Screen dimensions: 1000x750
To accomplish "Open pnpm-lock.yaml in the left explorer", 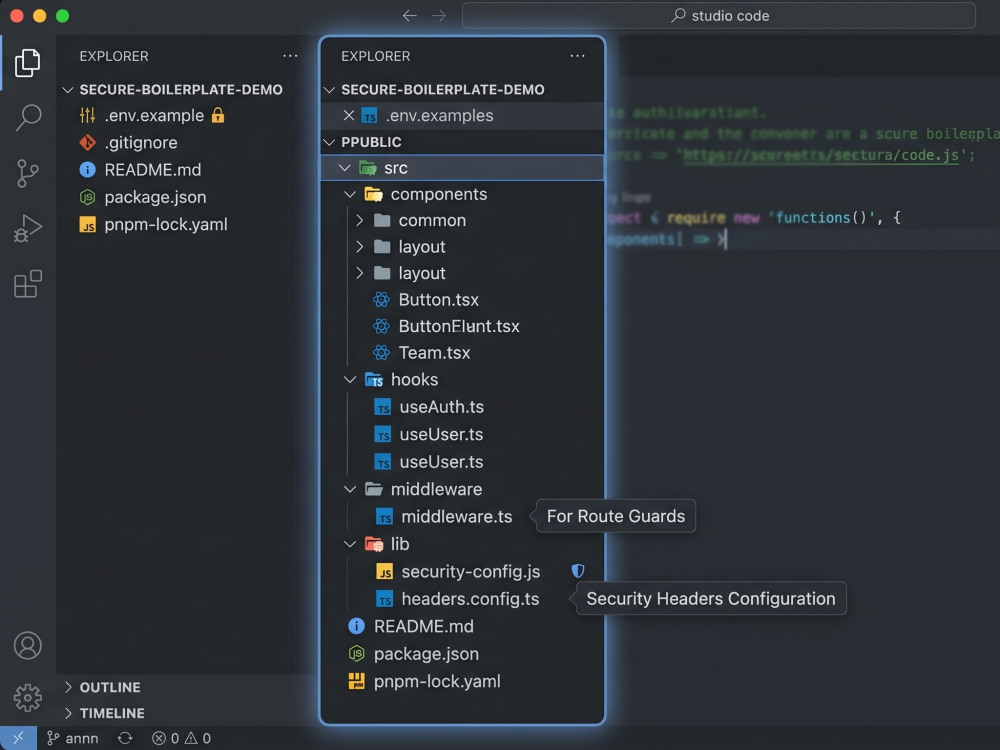I will coord(166,224).
